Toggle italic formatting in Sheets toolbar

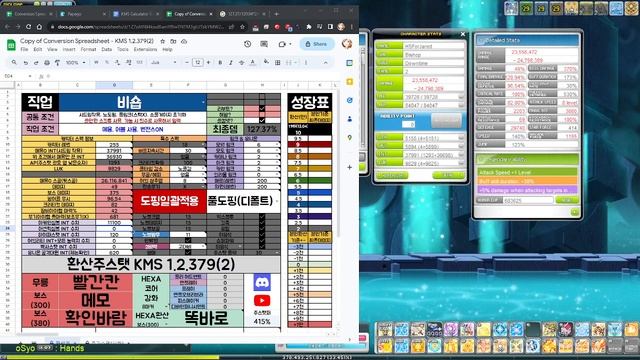231,62
